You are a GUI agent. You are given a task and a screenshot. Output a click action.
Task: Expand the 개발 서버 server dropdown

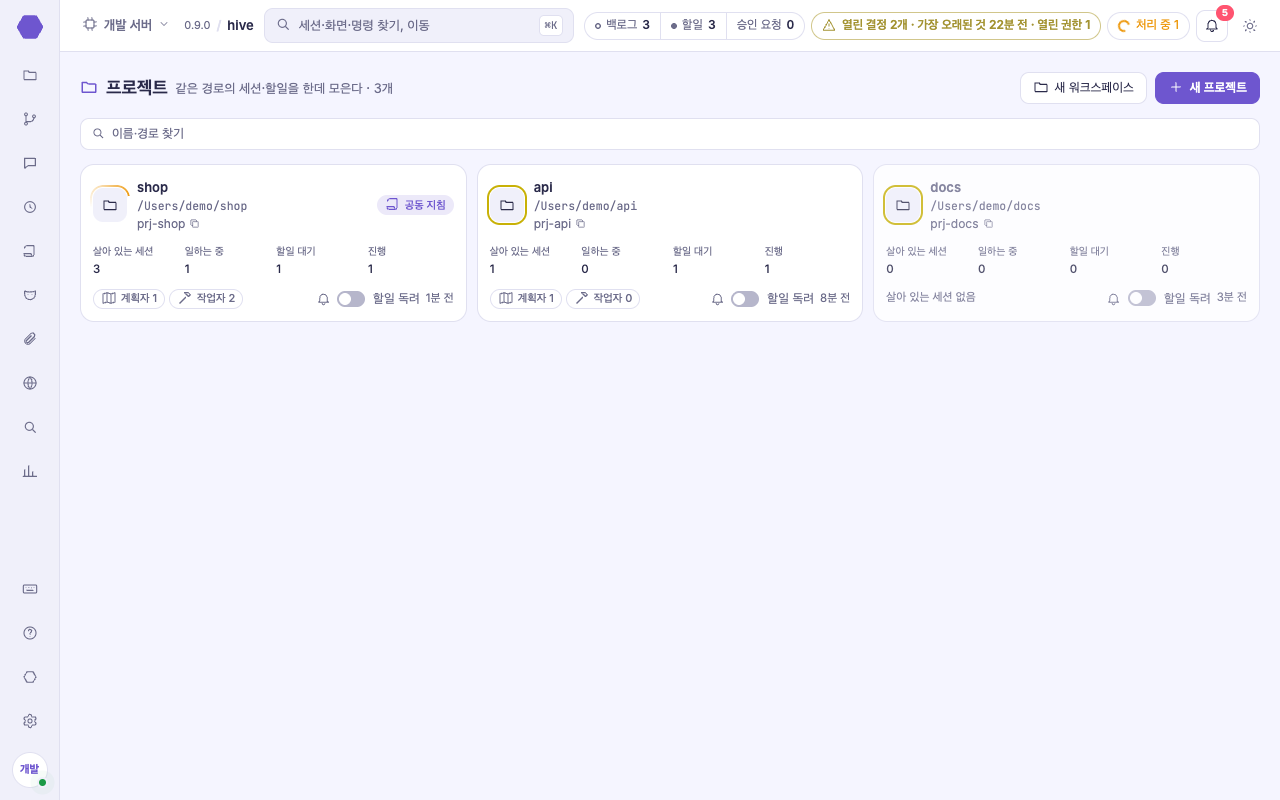(125, 25)
